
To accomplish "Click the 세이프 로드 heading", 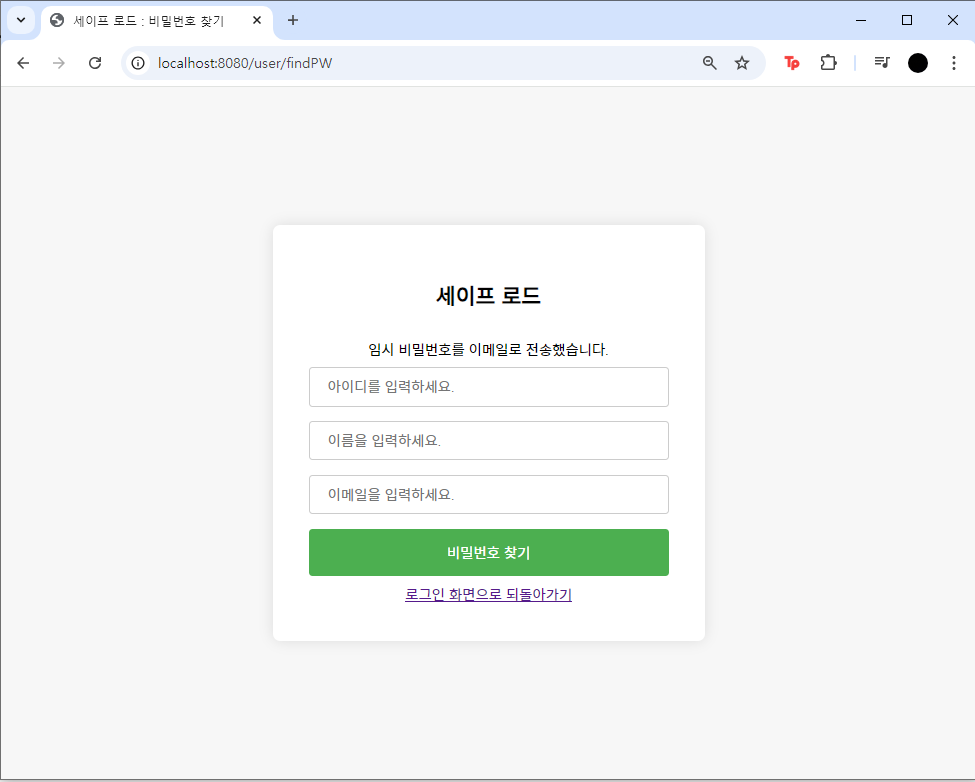I will pyautogui.click(x=489, y=295).
